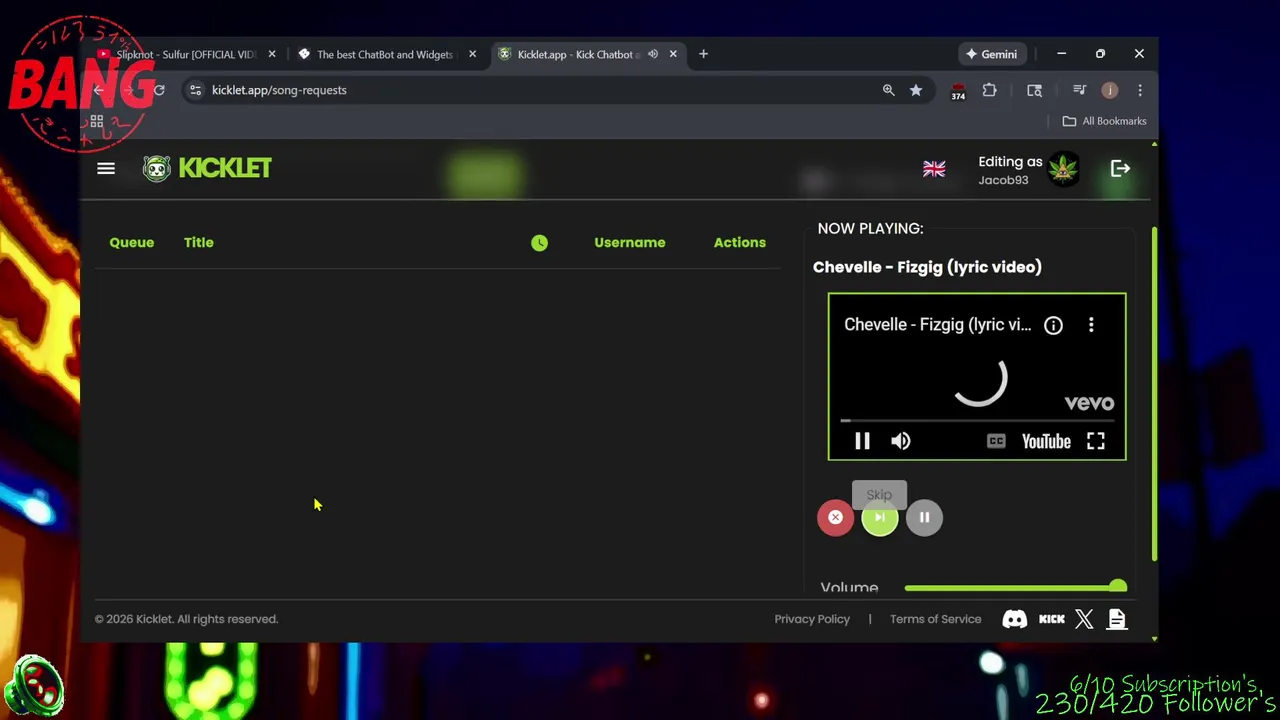Screen dimensions: 1280x720
Task: Toggle closed captions in YouTube player
Action: pos(996,441)
